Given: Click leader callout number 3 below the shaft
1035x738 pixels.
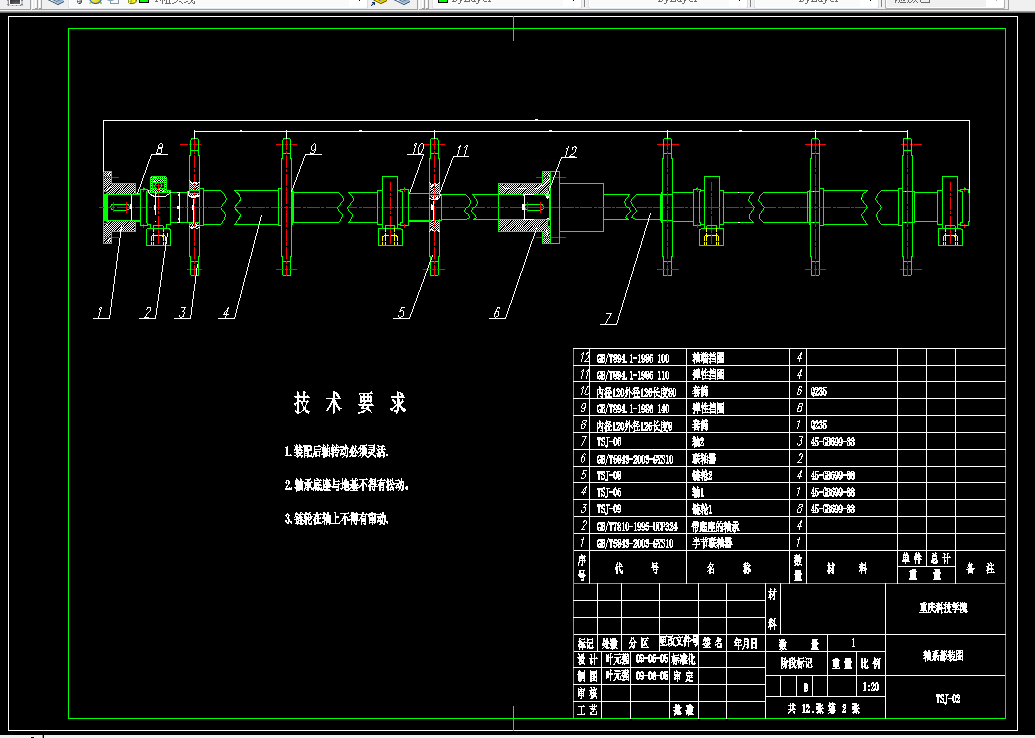Looking at the screenshot, I should click(184, 312).
